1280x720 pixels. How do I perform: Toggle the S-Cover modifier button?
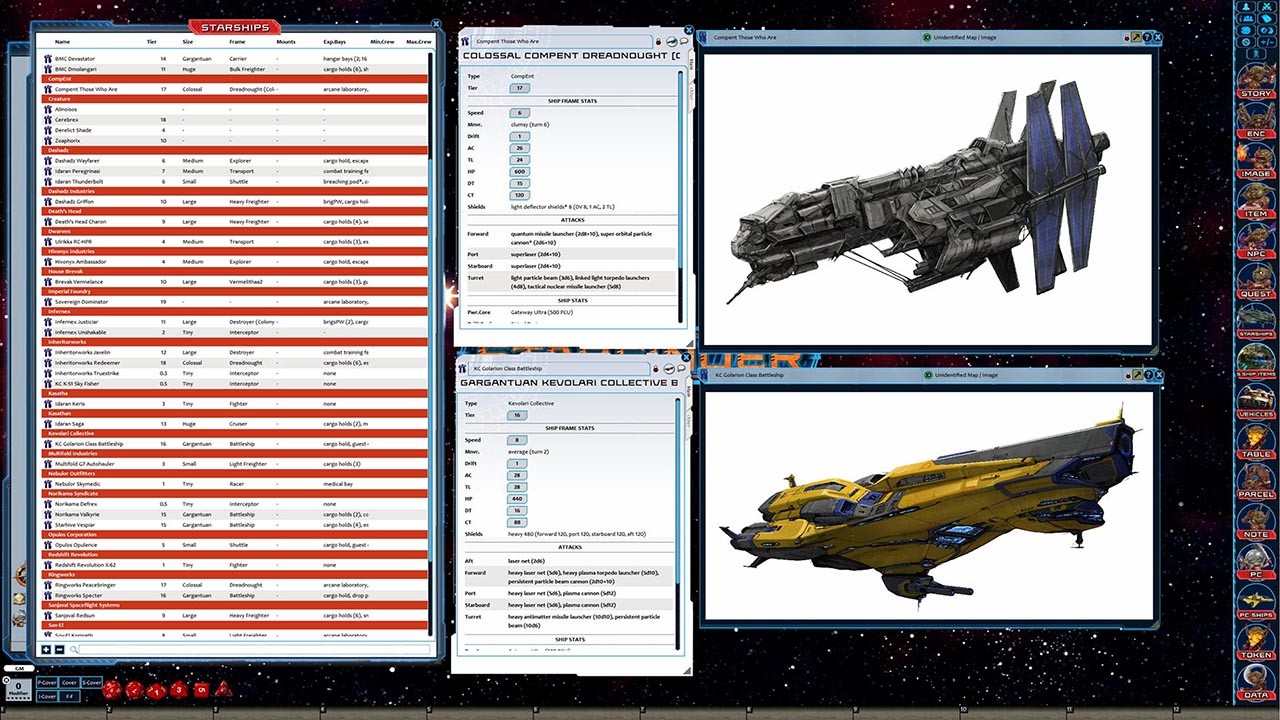point(91,682)
